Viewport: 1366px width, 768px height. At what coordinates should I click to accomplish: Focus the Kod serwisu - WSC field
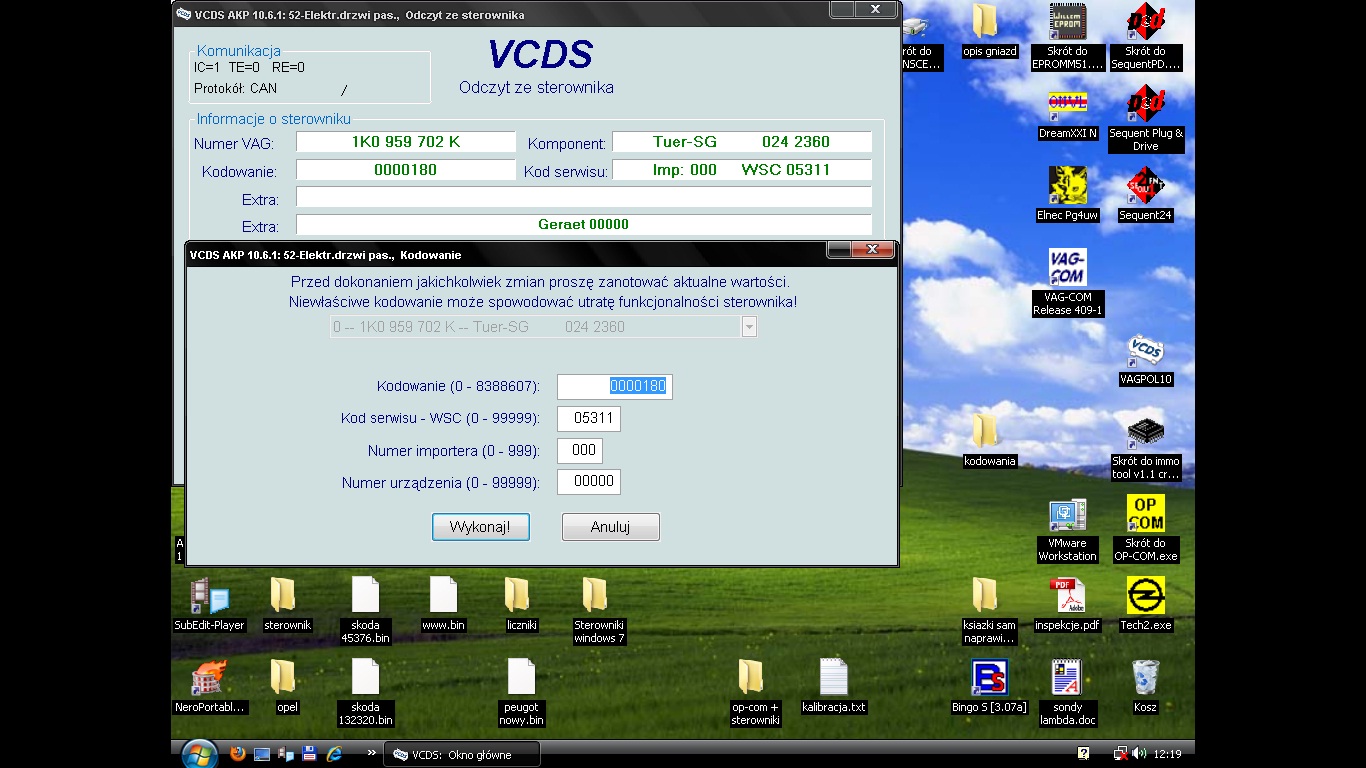click(x=589, y=418)
